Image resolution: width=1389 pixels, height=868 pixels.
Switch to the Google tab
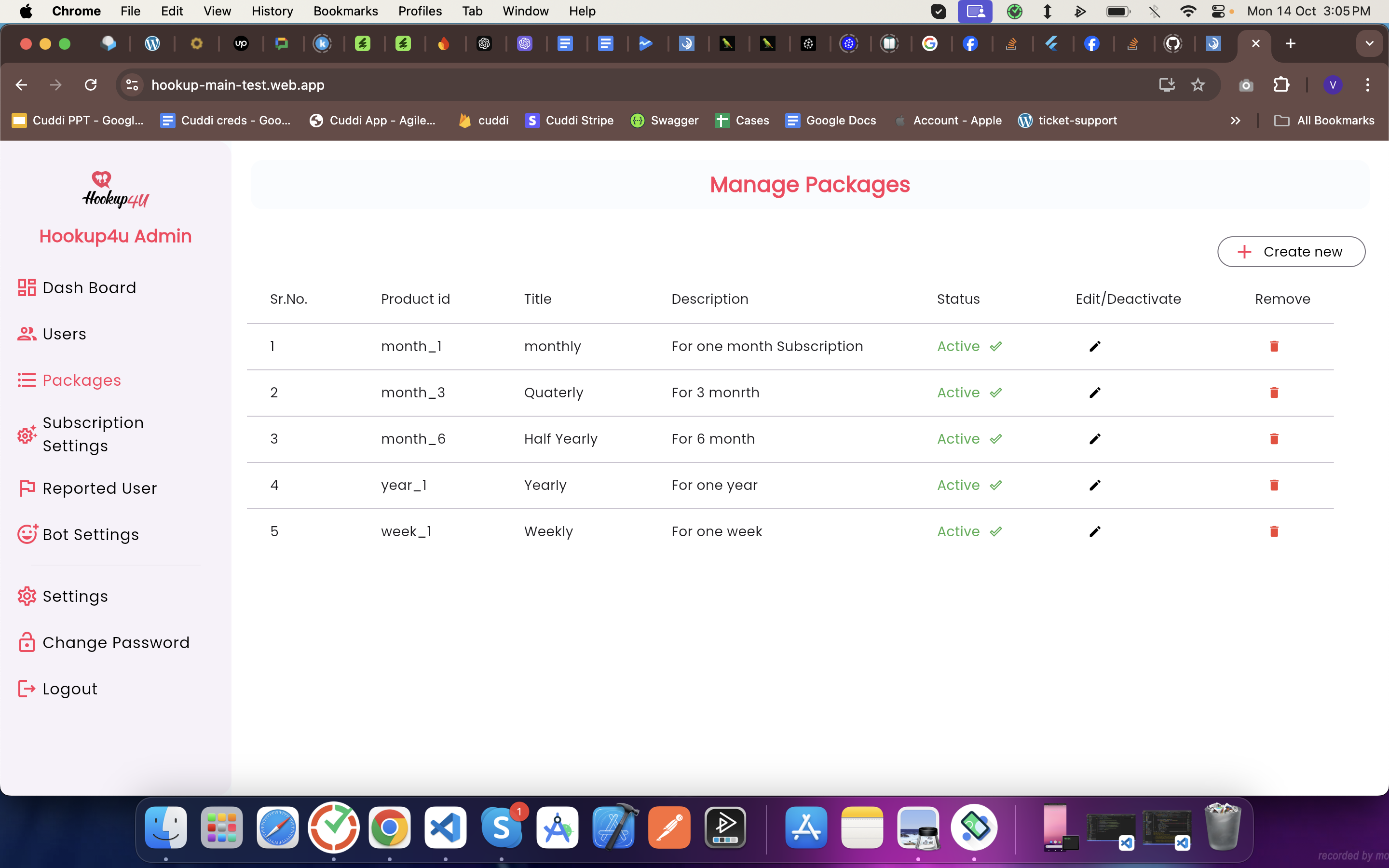click(930, 43)
